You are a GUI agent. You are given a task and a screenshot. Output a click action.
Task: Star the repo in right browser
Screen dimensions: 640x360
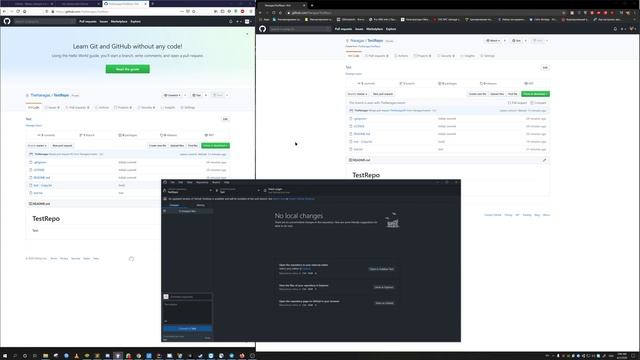click(517, 40)
